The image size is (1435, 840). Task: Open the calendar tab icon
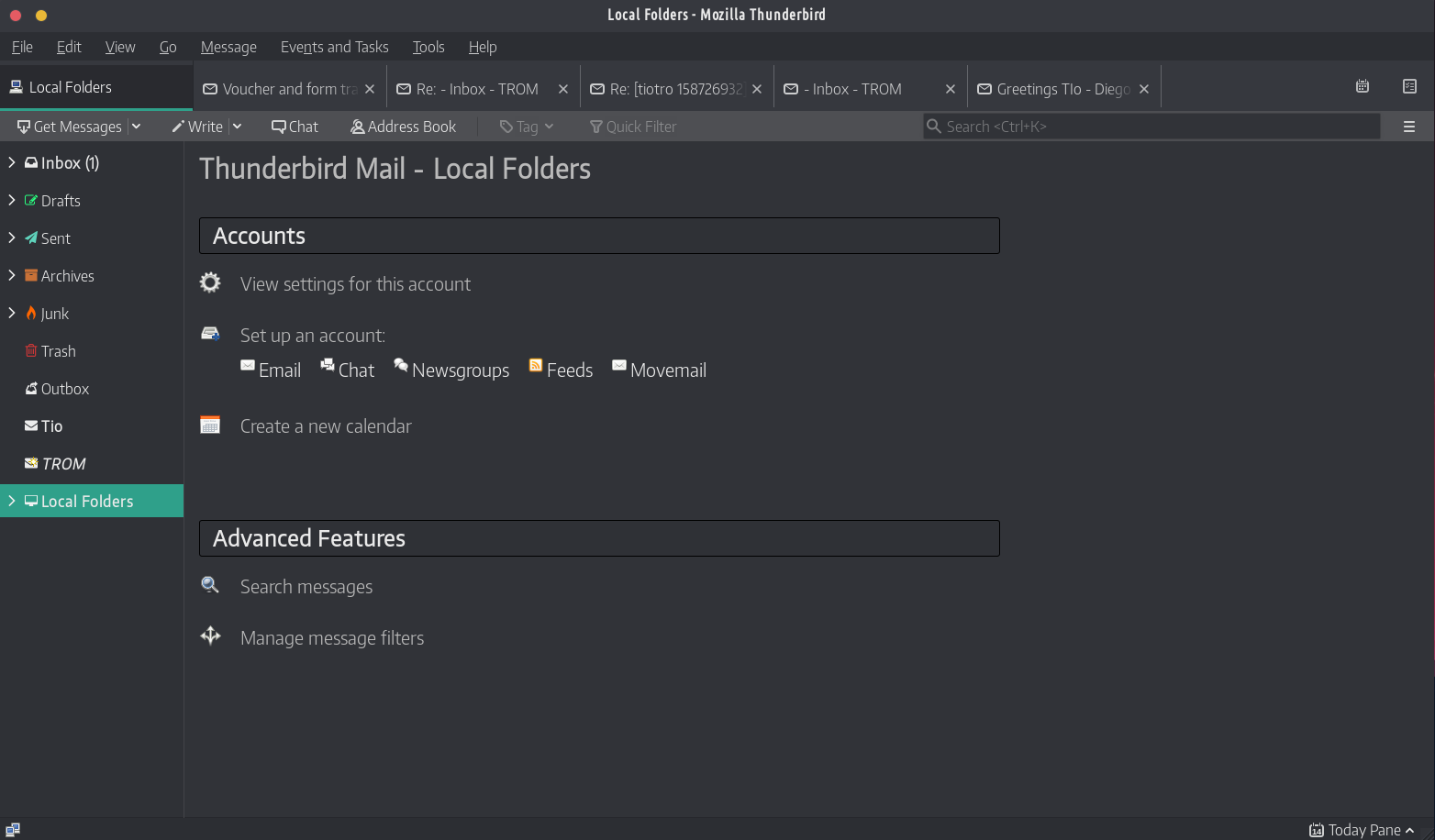(1363, 86)
